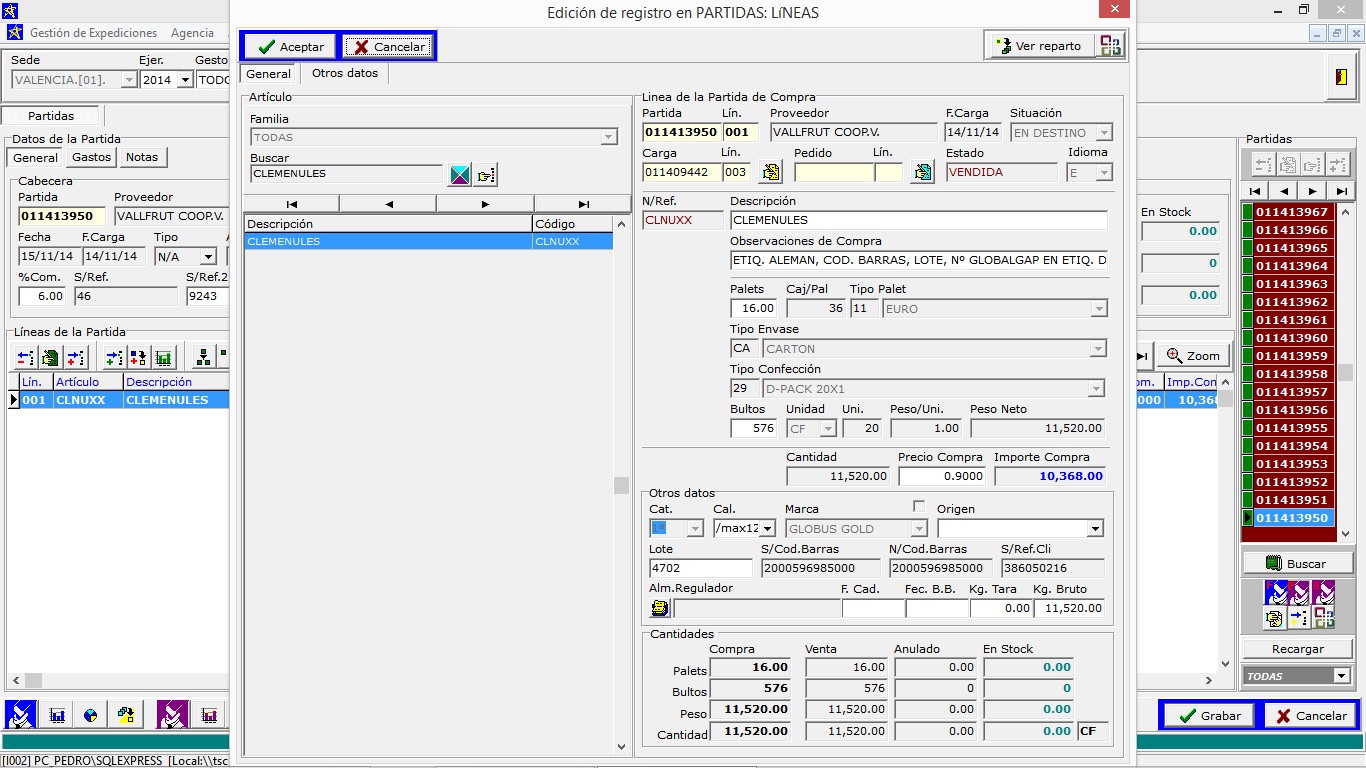
Task: Open the Gastos tab in Datos de la Partida
Action: [x=91, y=157]
